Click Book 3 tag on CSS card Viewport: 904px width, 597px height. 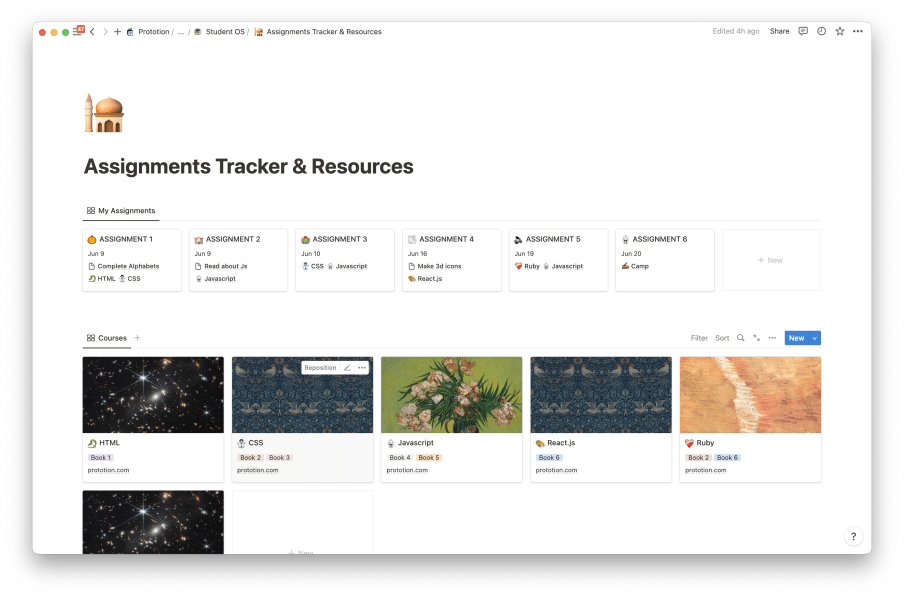[280, 458]
